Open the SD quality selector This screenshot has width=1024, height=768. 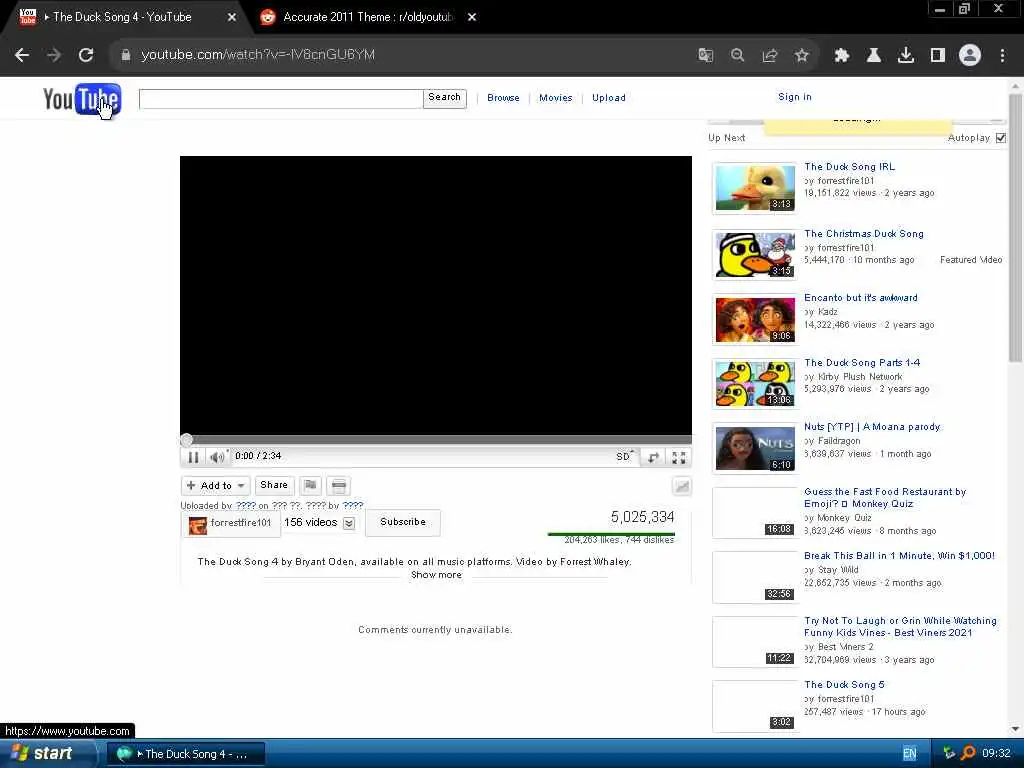624,456
